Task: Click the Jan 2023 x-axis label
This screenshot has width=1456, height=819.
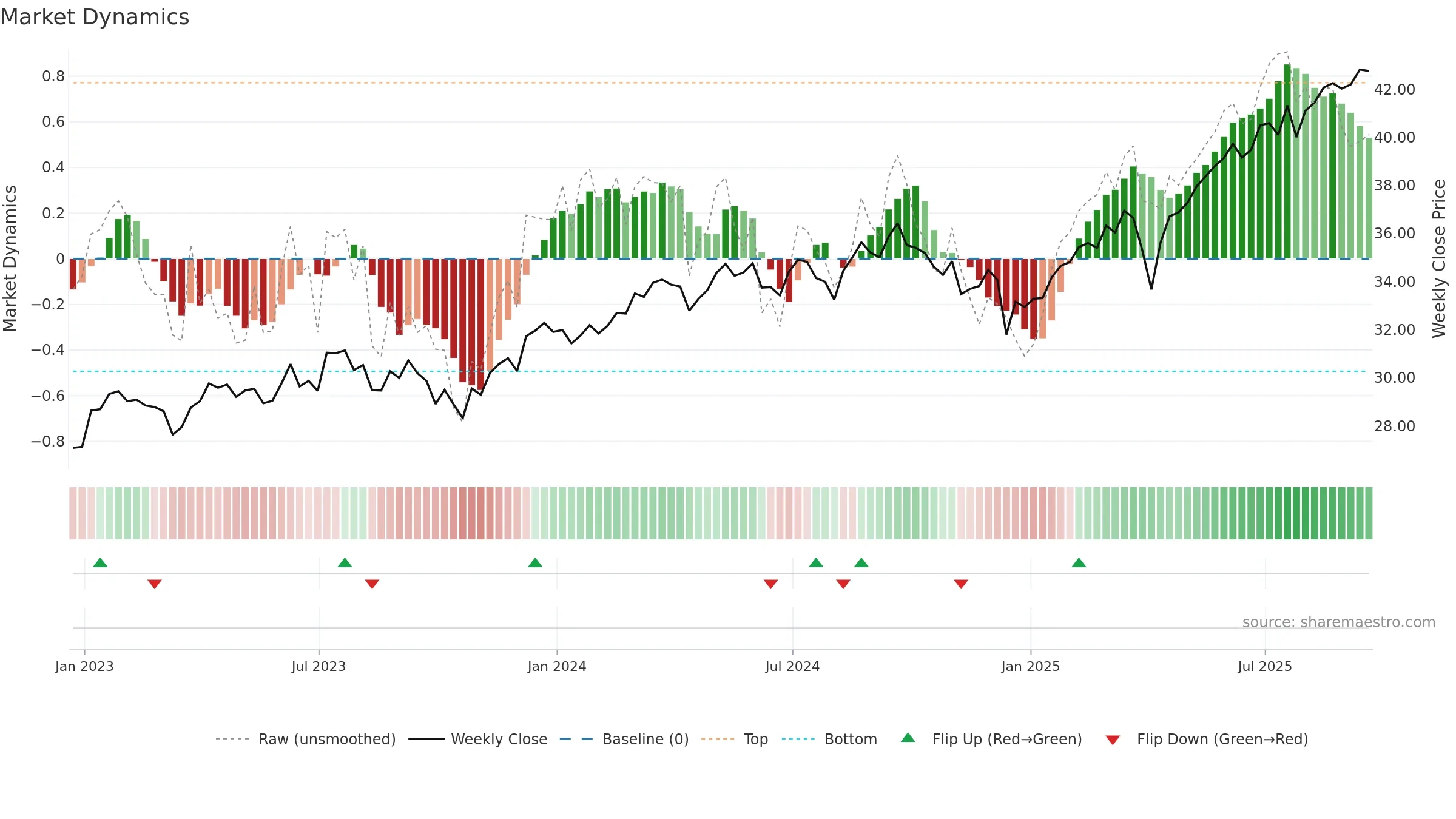Action: point(84,666)
